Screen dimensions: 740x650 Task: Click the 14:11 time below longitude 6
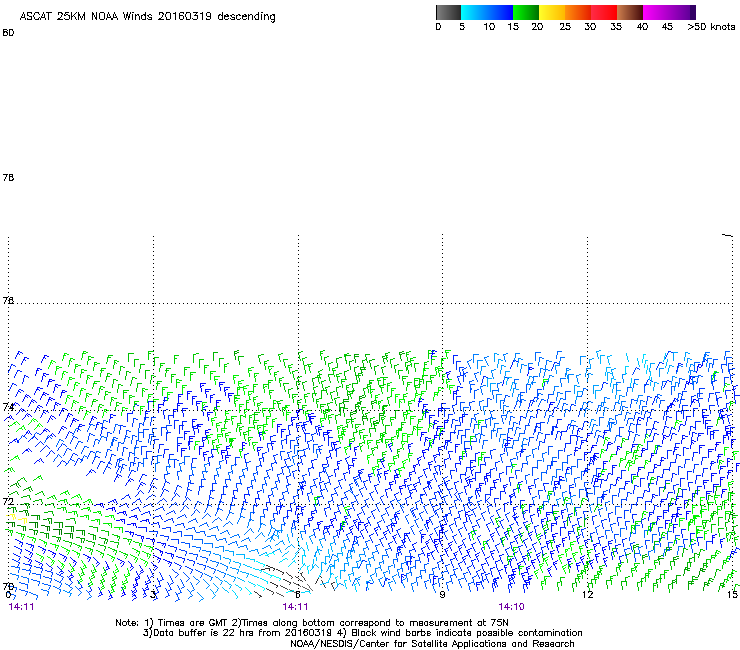(x=295, y=607)
